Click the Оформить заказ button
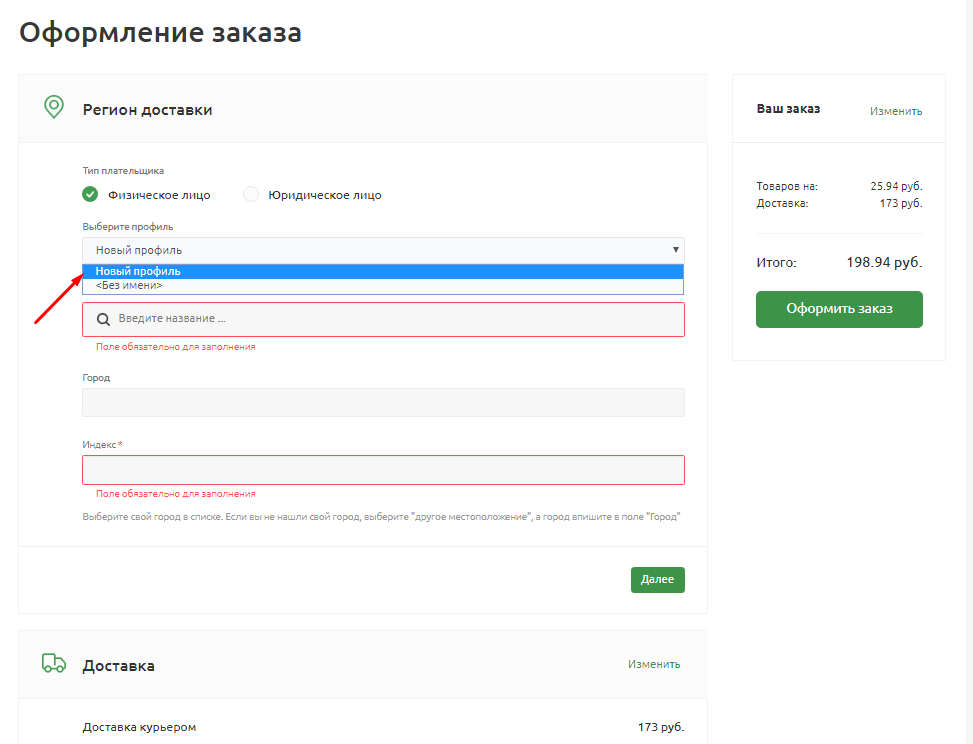The image size is (973, 744). coord(839,309)
